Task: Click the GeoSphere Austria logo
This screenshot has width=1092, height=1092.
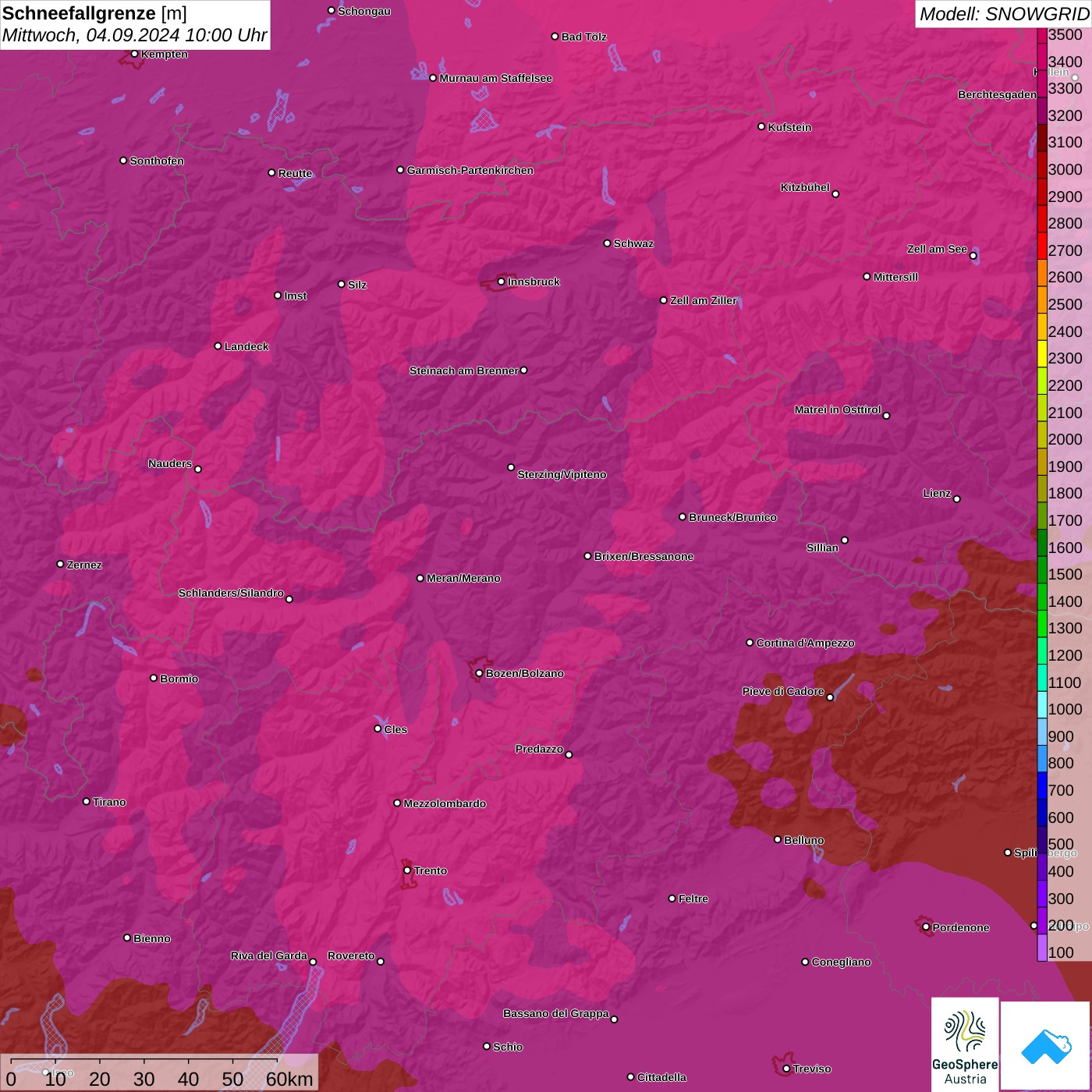Action: pos(965,1044)
